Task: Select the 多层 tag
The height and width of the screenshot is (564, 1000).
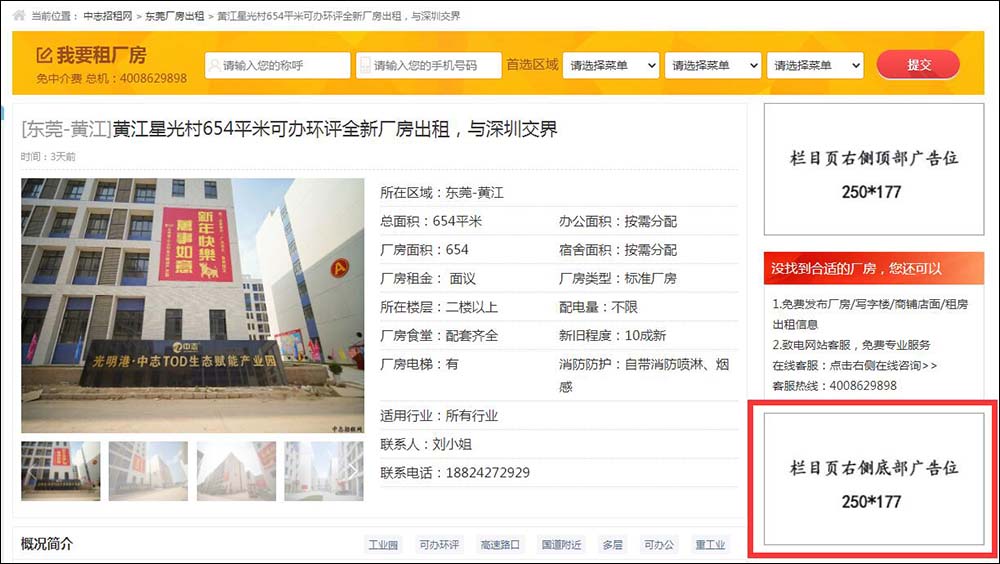Action: coord(612,544)
